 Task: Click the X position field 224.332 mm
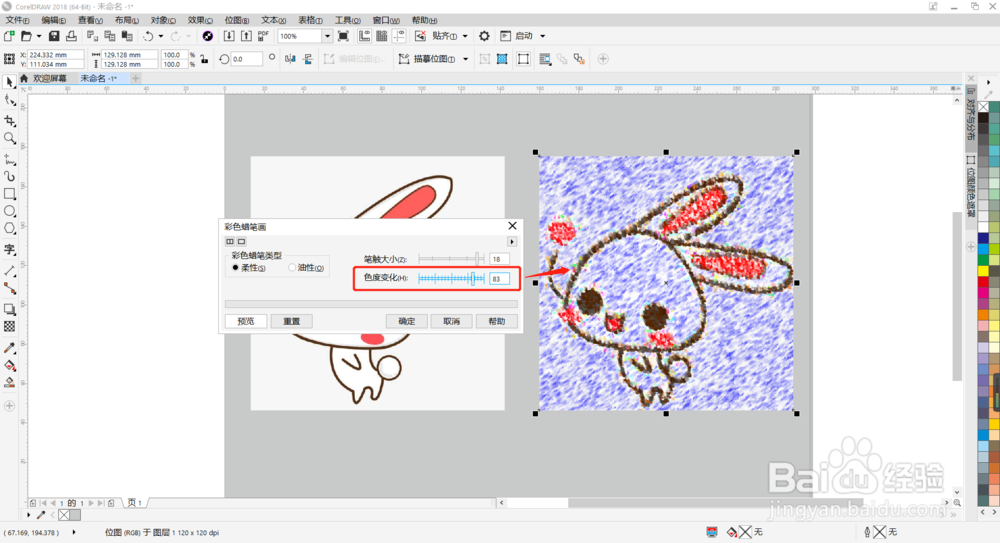(55, 55)
